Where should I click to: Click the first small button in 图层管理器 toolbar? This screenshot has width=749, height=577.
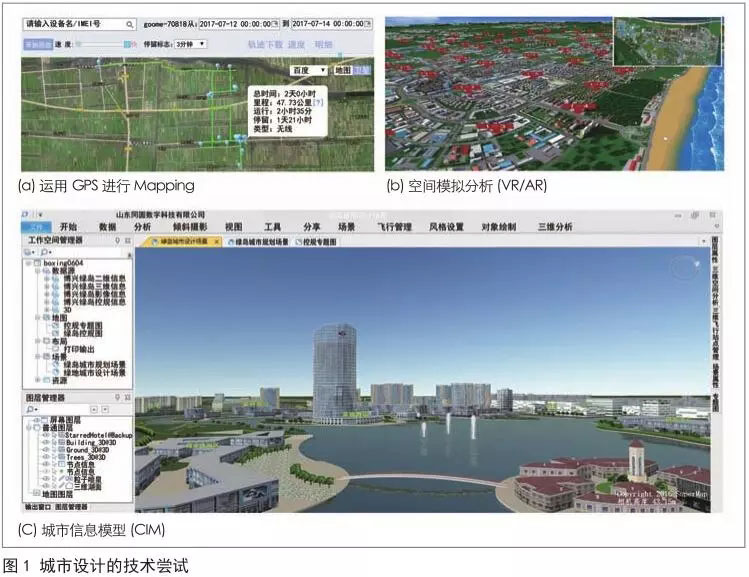click(x=94, y=409)
